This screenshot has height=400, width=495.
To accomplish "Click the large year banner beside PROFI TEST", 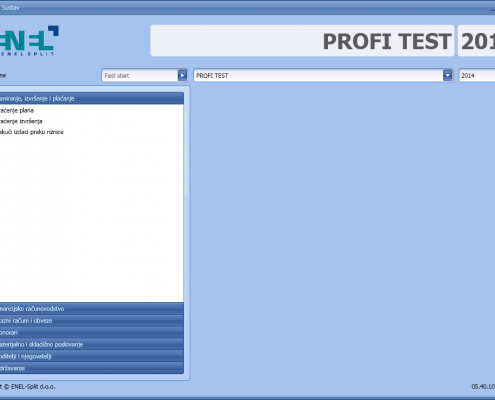I will 477,41.
